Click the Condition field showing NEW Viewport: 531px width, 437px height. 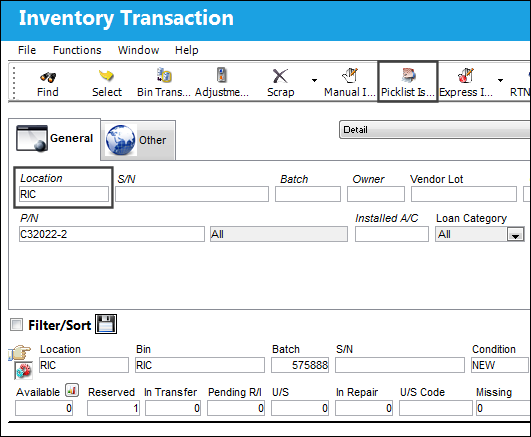coord(501,365)
